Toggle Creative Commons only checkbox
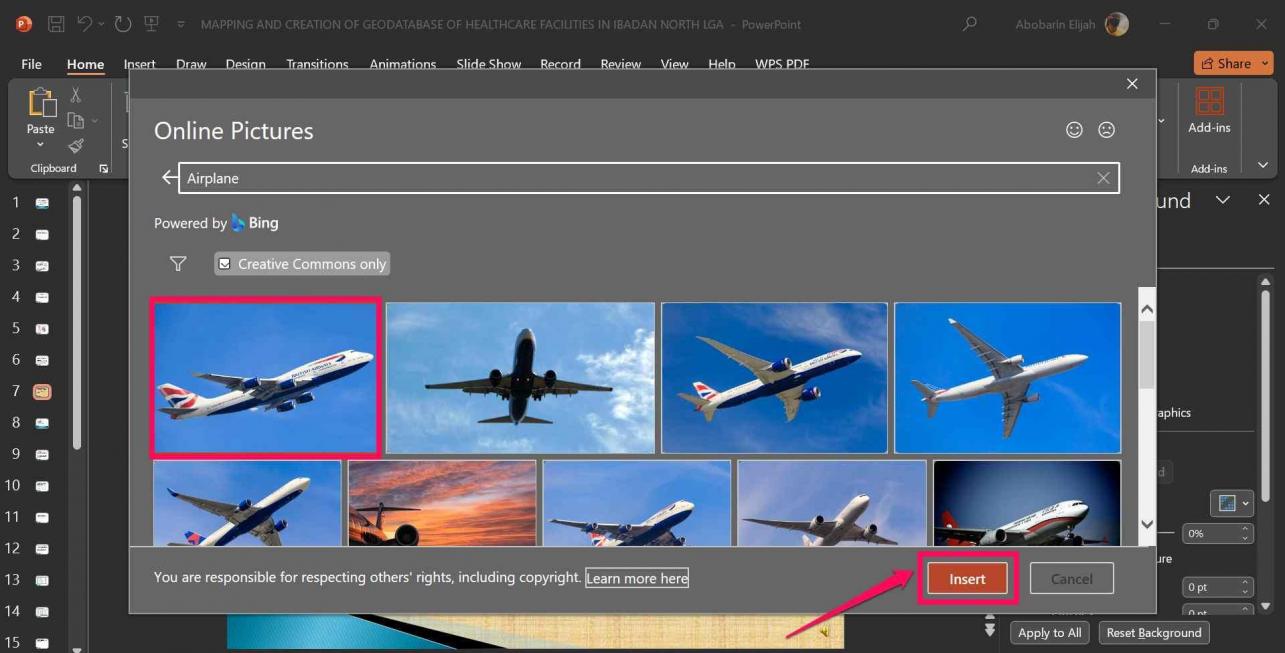The image size is (1285, 653). coord(225,264)
